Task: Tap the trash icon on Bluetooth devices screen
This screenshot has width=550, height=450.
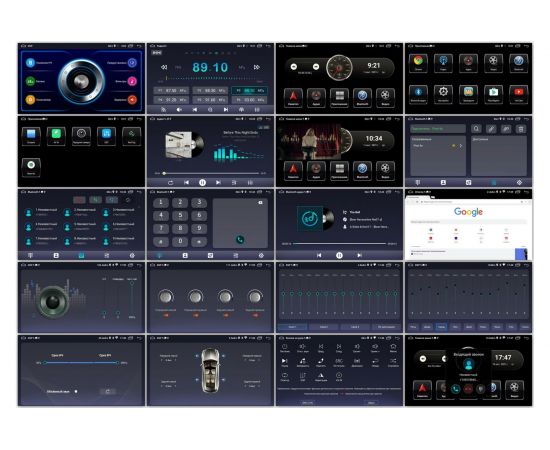Action: pyautogui.click(x=521, y=129)
